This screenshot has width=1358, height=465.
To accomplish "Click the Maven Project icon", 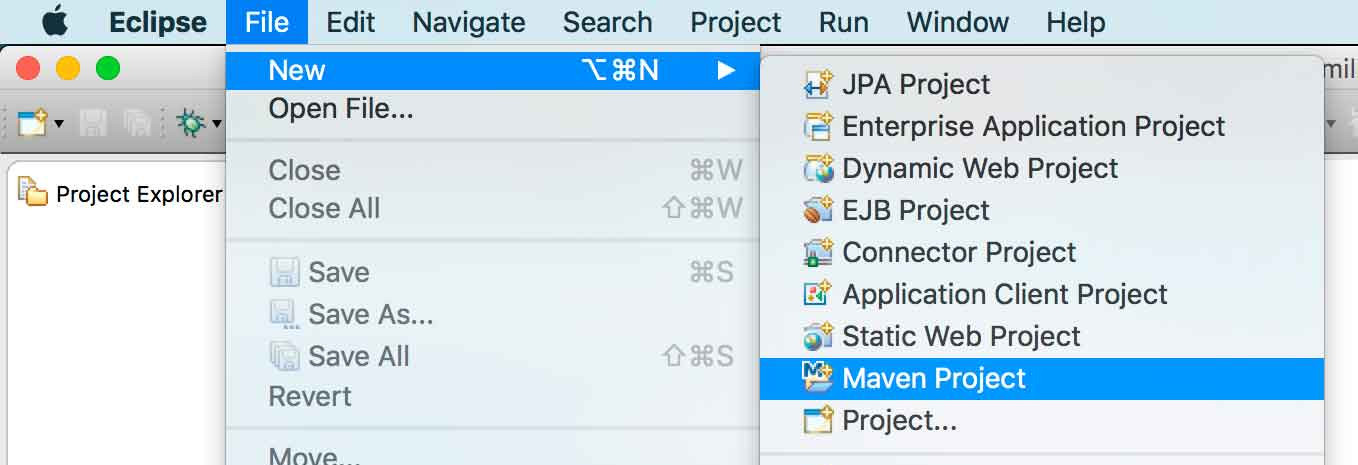I will [818, 378].
